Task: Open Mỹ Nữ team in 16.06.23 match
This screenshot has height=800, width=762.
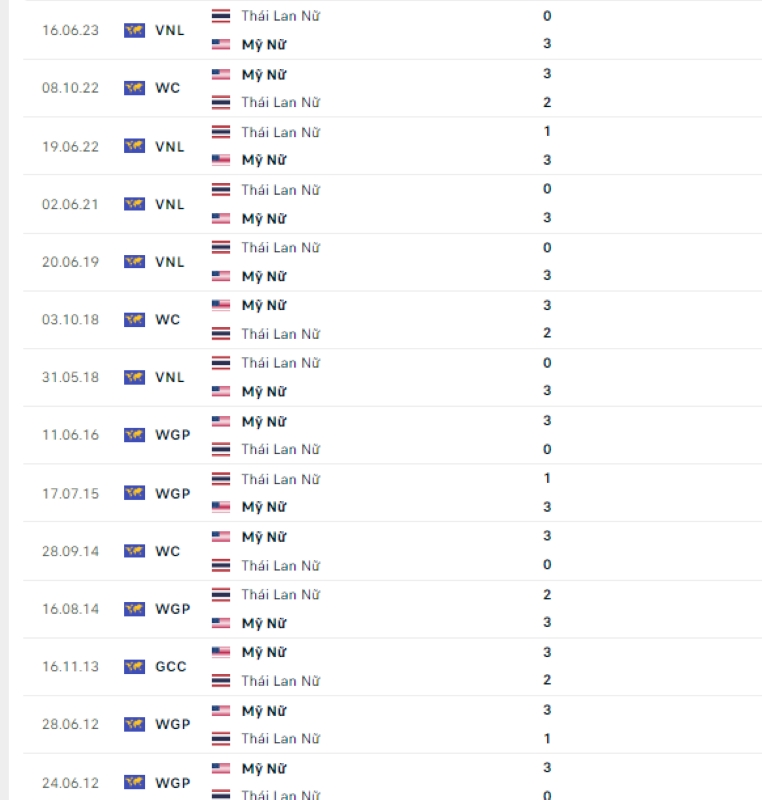Action: point(264,44)
